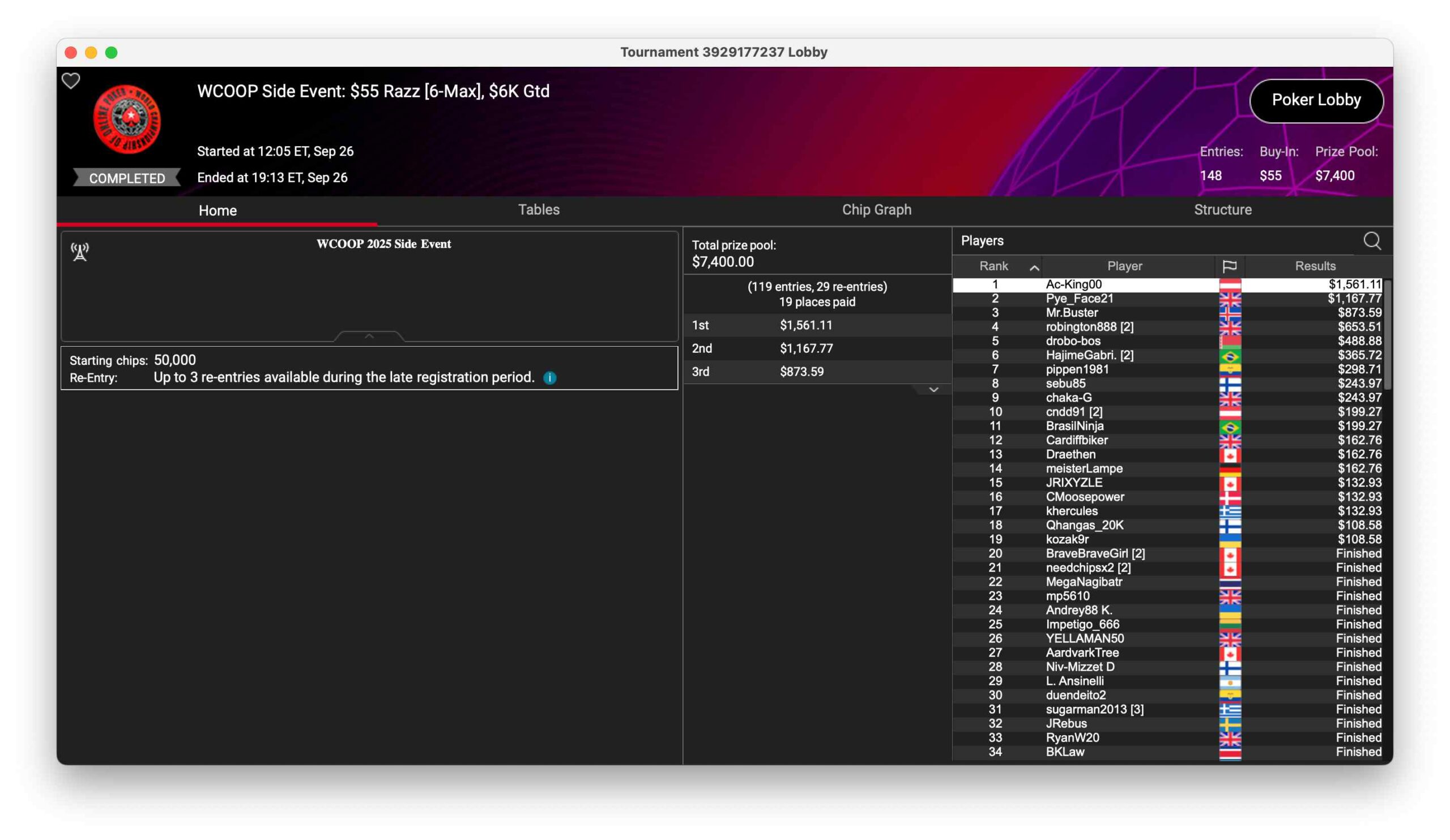1450x840 pixels.
Task: Click the re-entry info icon
Action: pos(550,378)
